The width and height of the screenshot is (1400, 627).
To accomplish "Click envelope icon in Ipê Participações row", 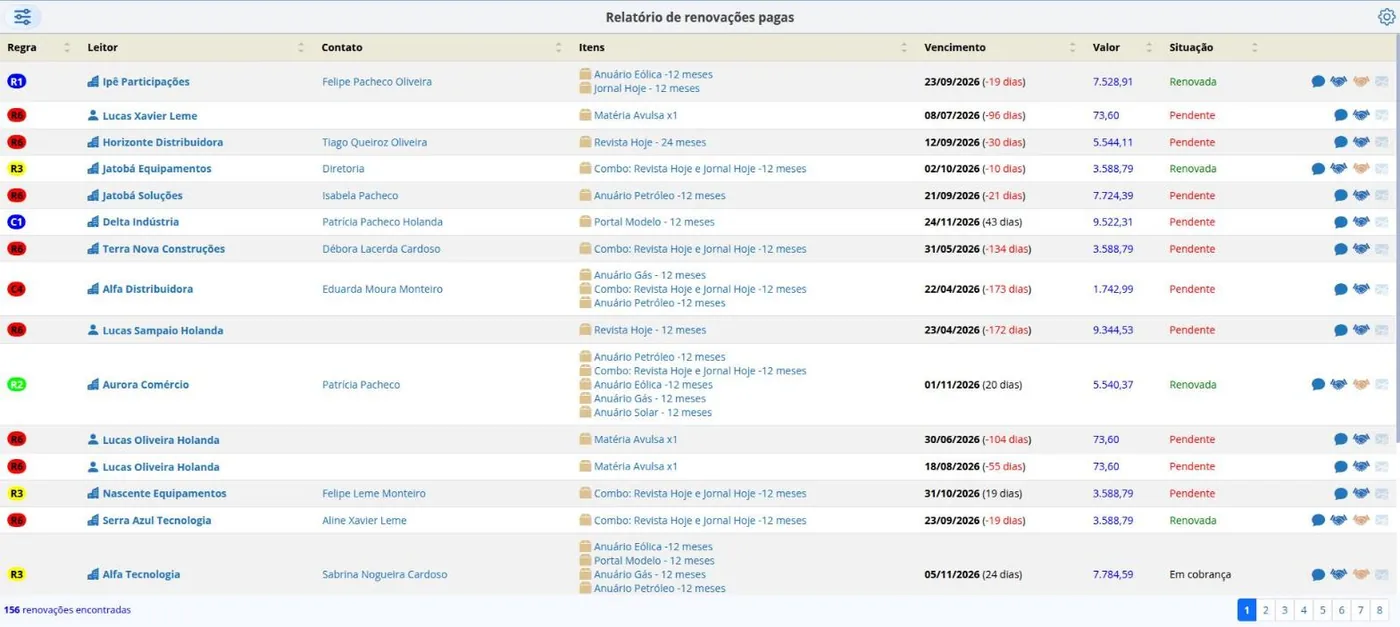I will click(x=1381, y=82).
